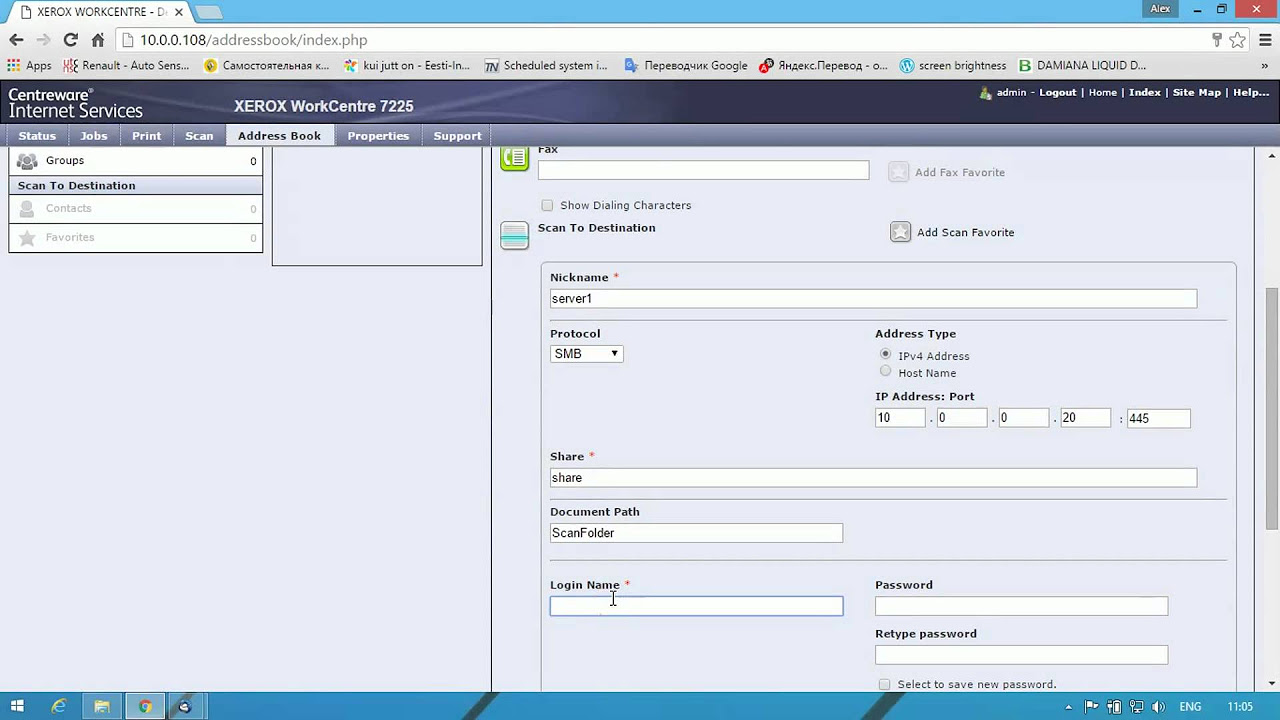Click the Share input field
Screen dimensions: 1280x720
tap(873, 478)
